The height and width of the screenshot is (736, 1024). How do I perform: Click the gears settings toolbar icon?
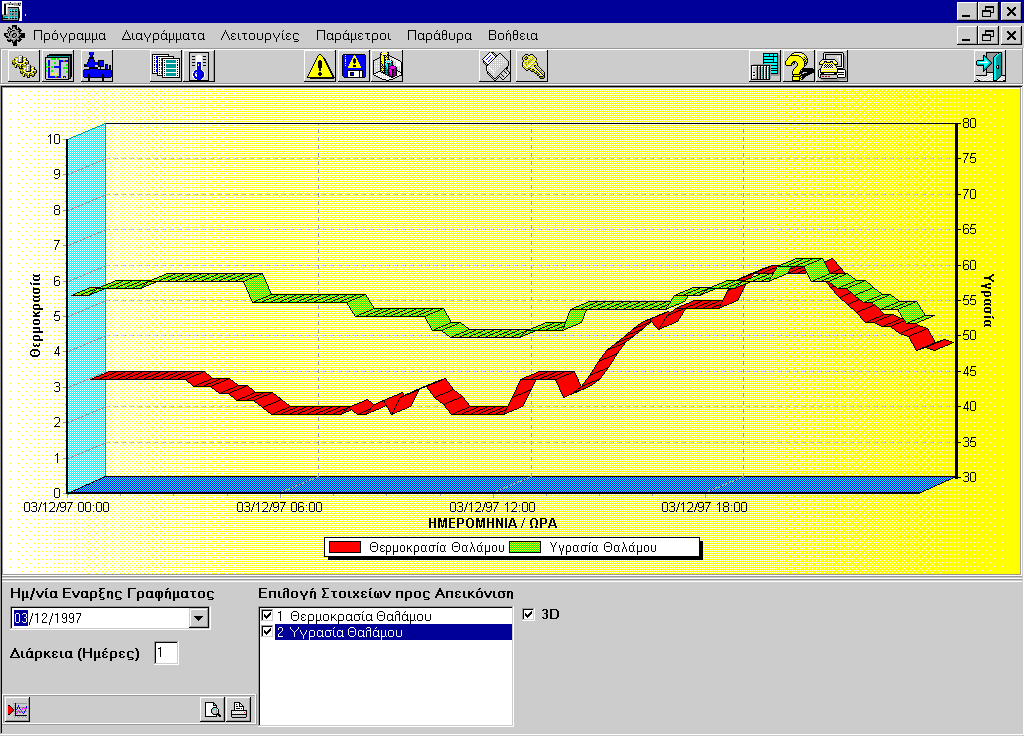tap(24, 67)
